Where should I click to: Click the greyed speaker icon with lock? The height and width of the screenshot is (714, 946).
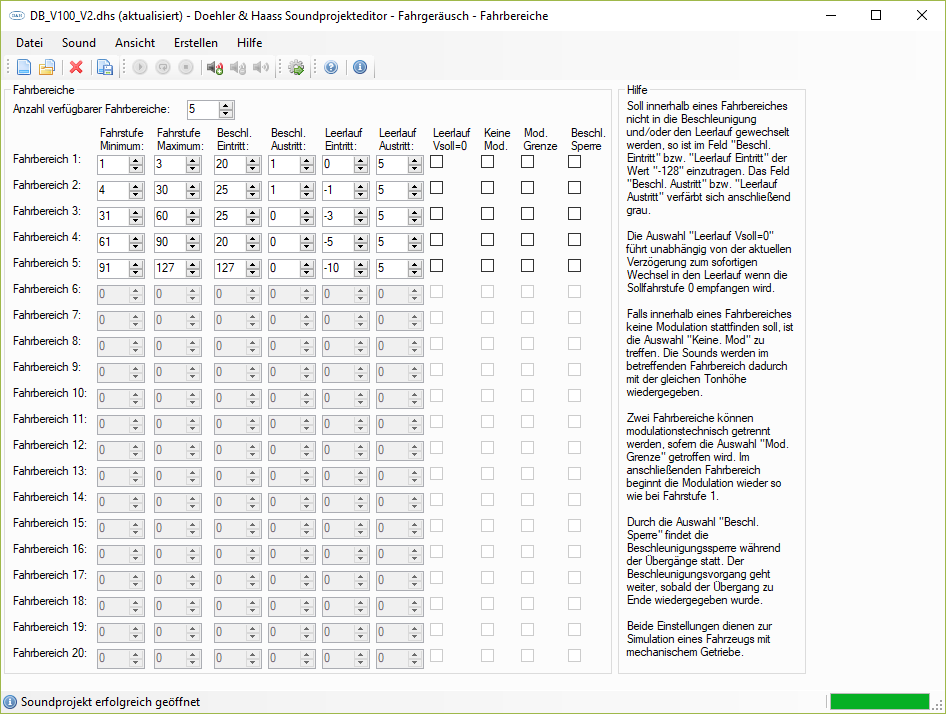238,67
